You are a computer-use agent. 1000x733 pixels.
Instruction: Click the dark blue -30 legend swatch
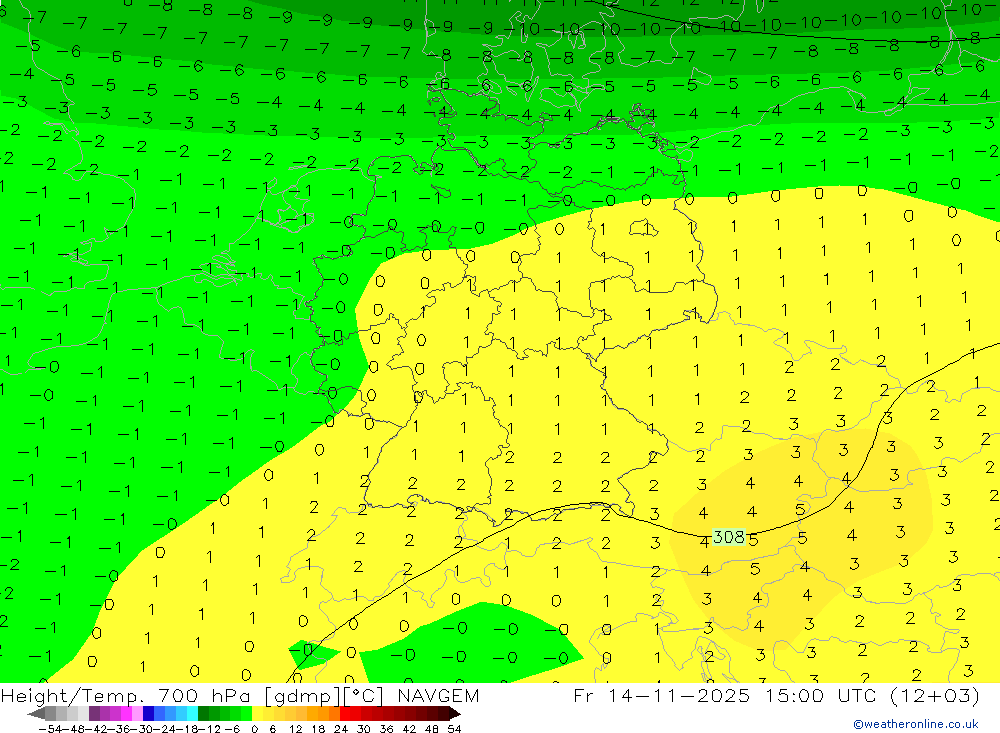click(x=148, y=713)
